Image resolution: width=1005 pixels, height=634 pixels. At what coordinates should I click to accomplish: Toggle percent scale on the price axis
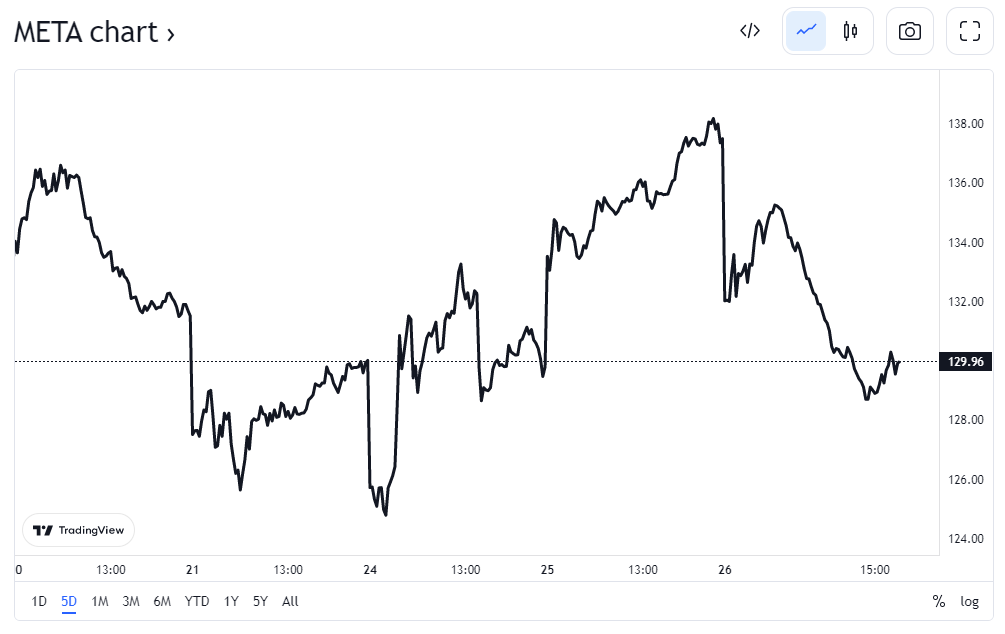pyautogui.click(x=938, y=601)
